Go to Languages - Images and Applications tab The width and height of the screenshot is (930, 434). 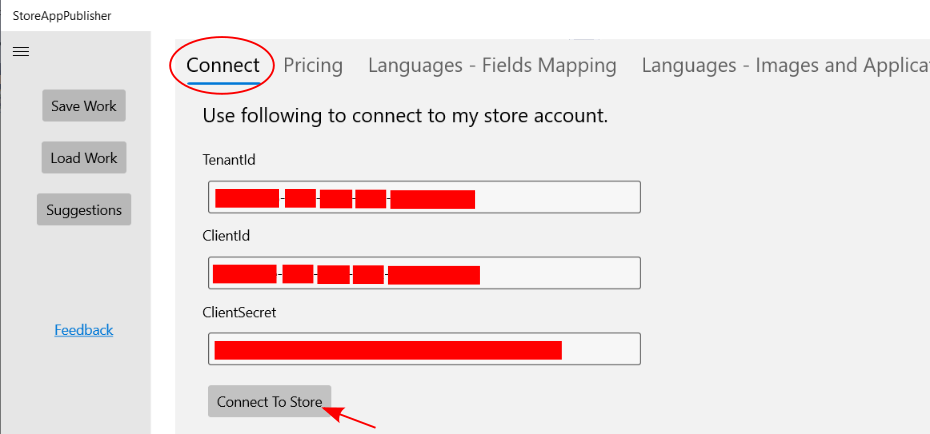click(785, 65)
